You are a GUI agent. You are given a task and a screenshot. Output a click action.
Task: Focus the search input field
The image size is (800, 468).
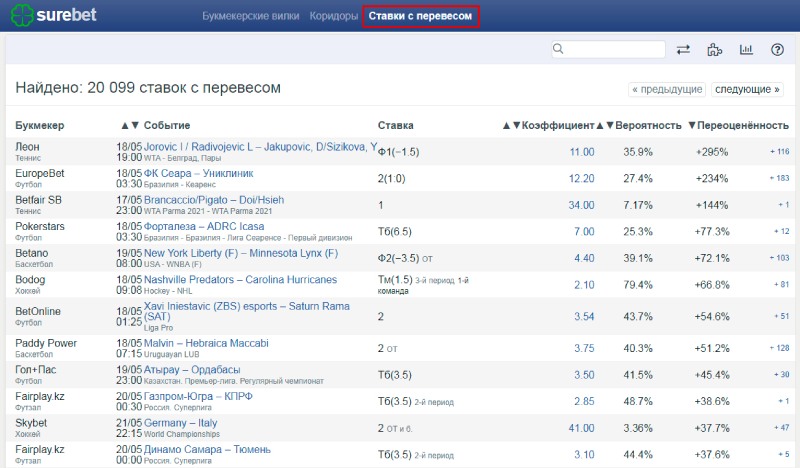[608, 49]
